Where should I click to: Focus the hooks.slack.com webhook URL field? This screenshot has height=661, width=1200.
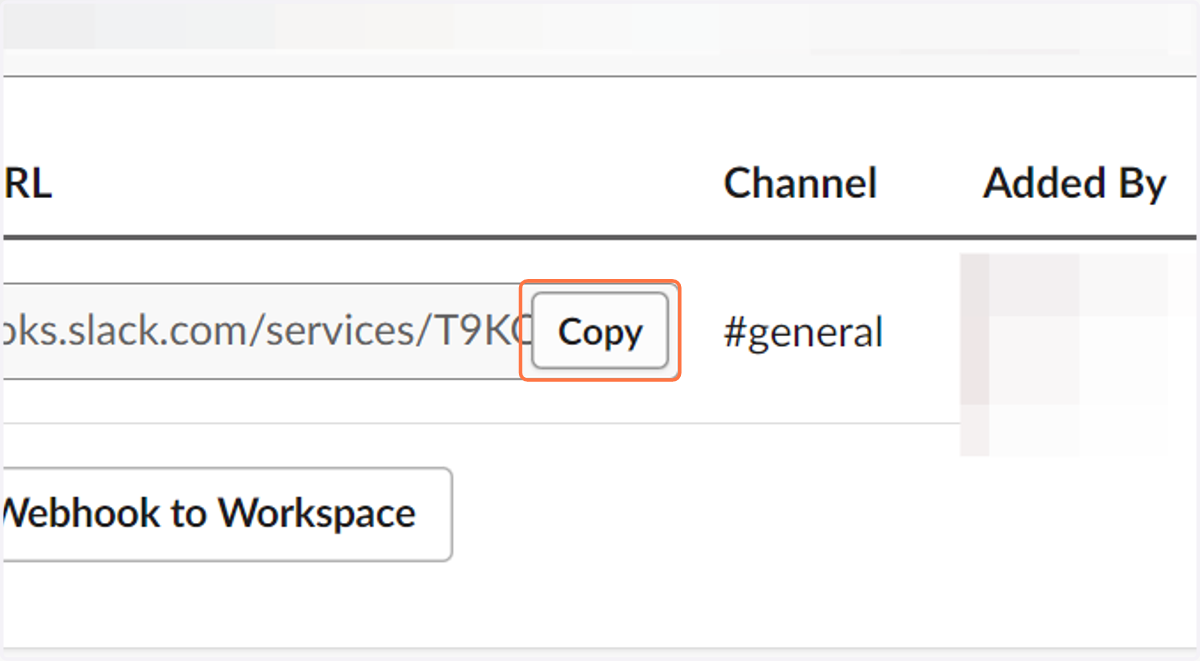coord(265,331)
